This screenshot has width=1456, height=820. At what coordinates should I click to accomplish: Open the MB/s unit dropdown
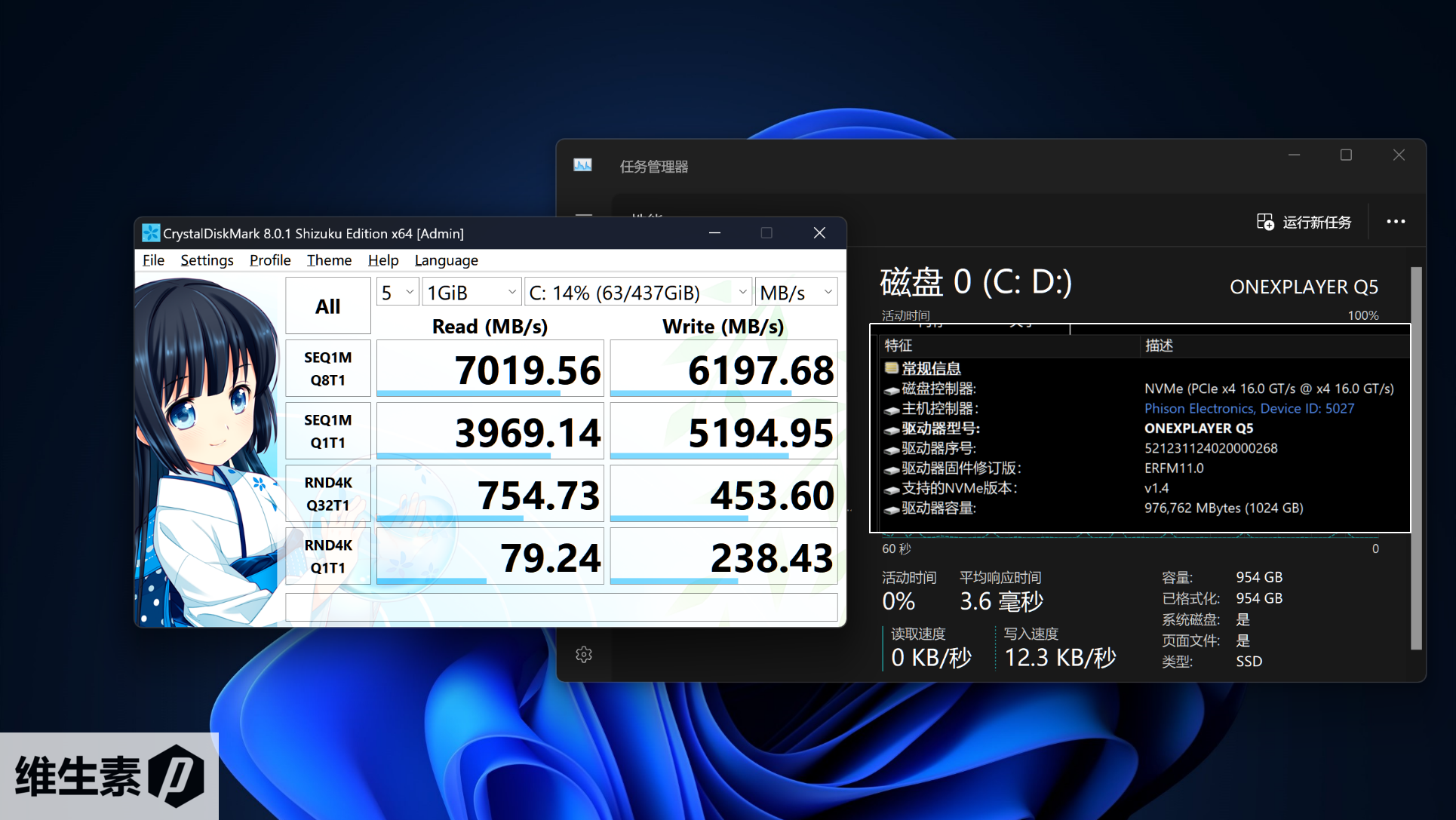796,292
